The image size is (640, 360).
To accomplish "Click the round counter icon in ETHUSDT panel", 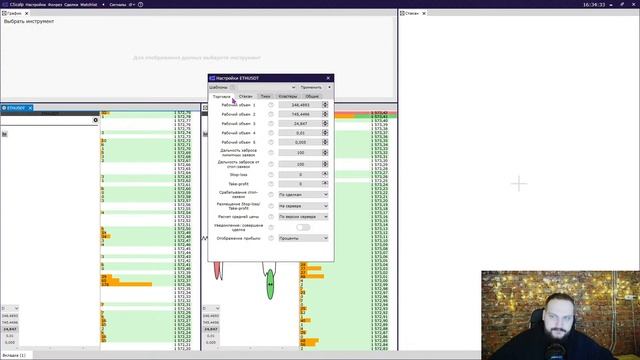I will 96,120.
